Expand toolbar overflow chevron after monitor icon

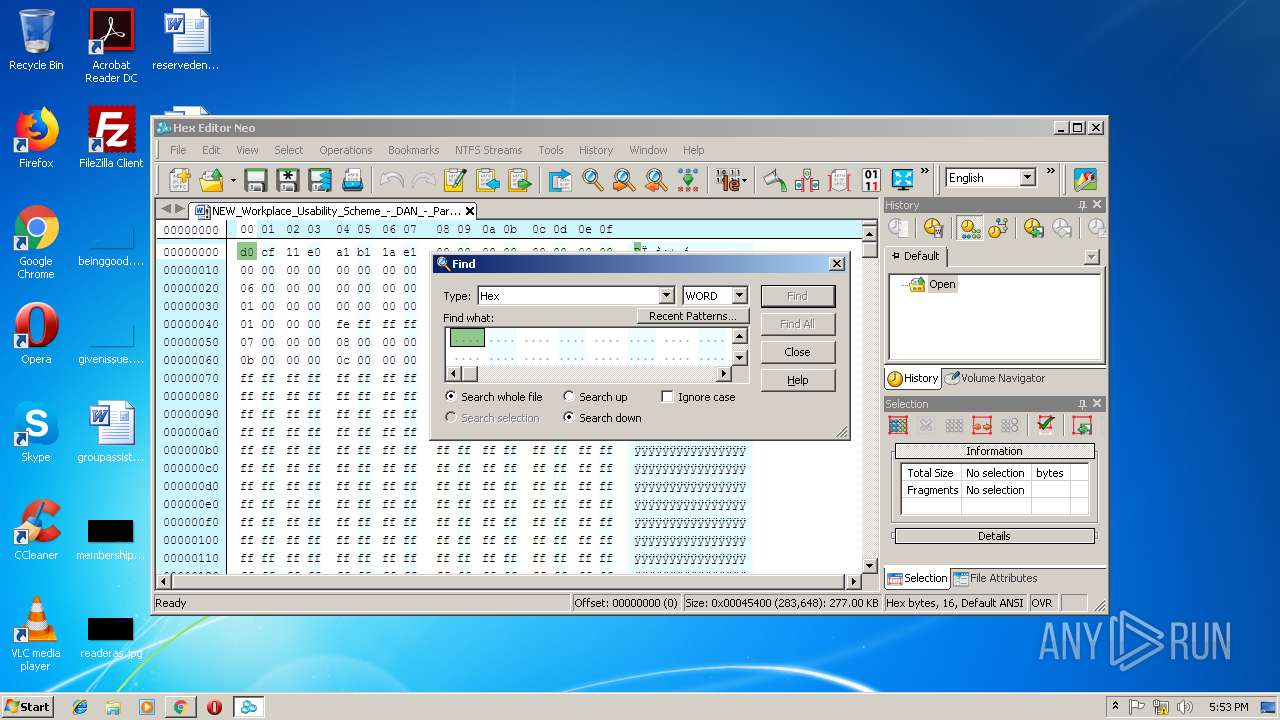(926, 171)
